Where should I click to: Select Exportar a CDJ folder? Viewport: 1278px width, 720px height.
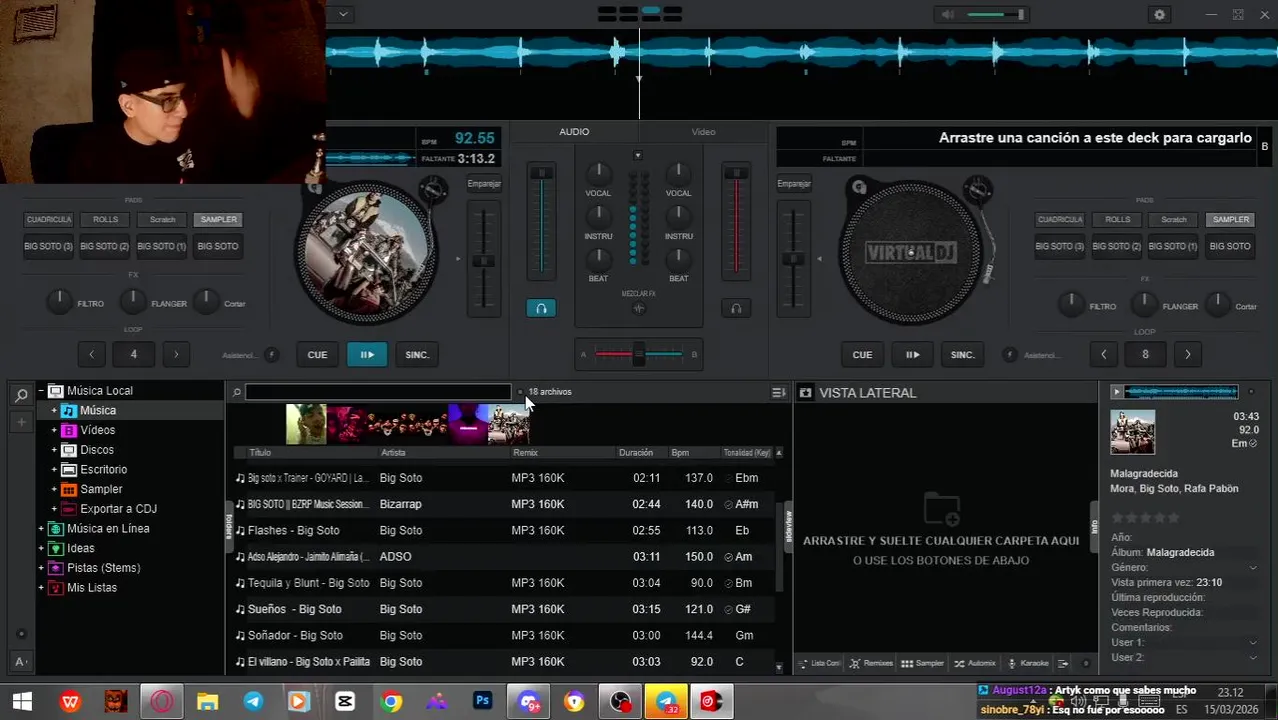118,509
